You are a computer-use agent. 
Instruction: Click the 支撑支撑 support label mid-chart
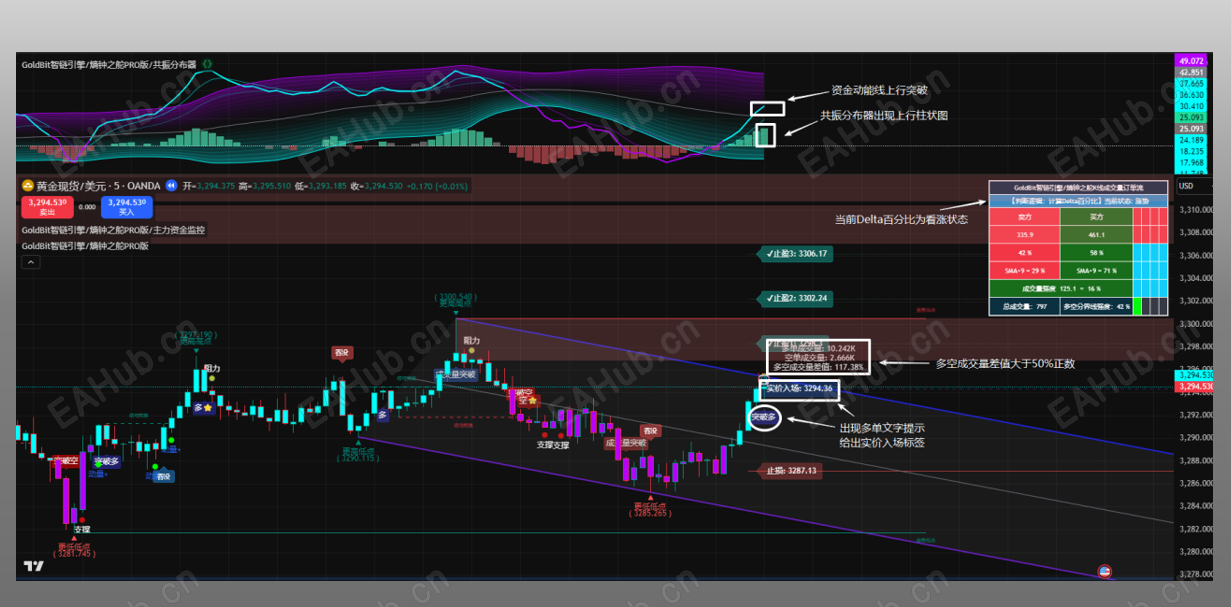coord(553,445)
